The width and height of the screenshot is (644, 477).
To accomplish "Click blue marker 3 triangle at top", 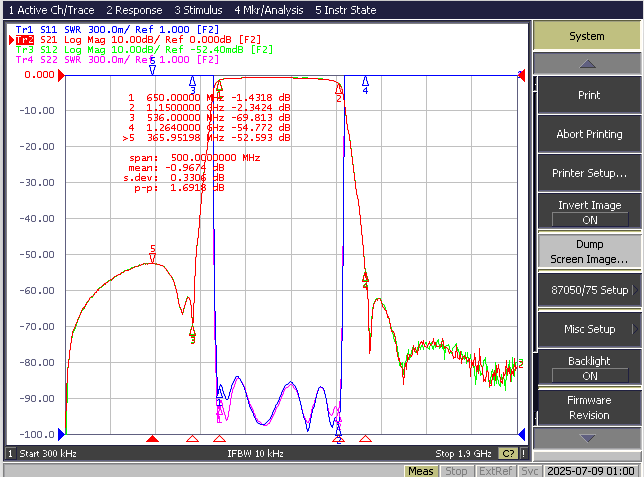I will click(x=192, y=81).
